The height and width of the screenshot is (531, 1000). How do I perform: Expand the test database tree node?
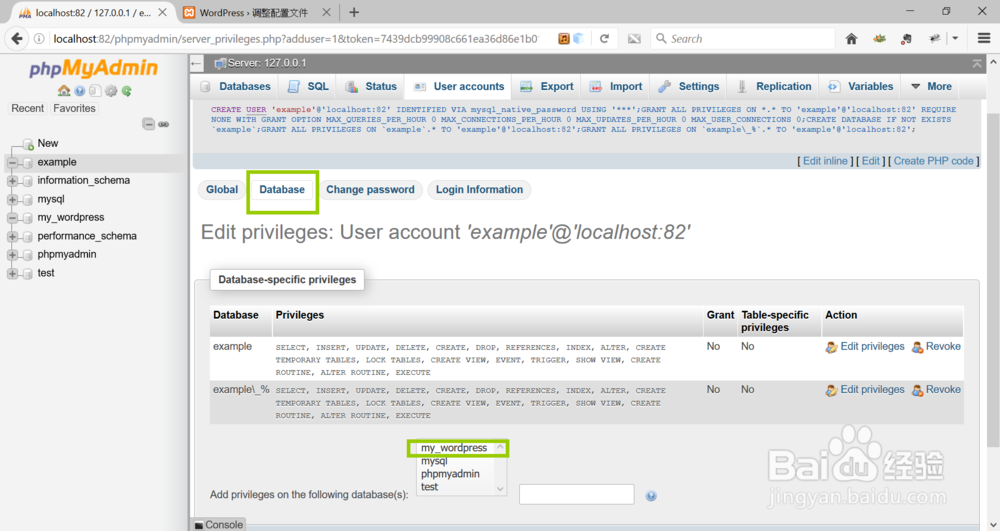(12, 273)
